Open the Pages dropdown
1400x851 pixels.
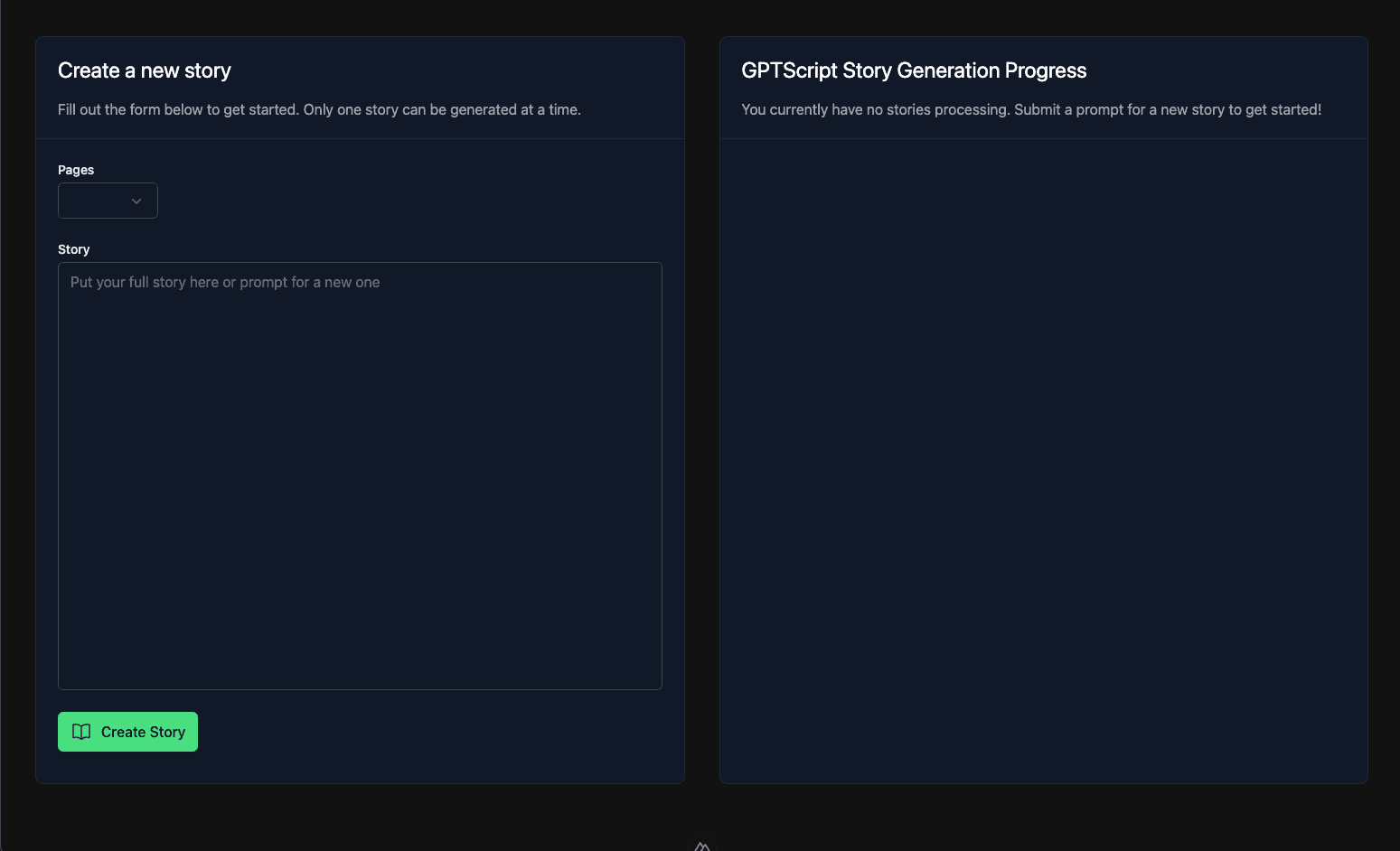(108, 201)
